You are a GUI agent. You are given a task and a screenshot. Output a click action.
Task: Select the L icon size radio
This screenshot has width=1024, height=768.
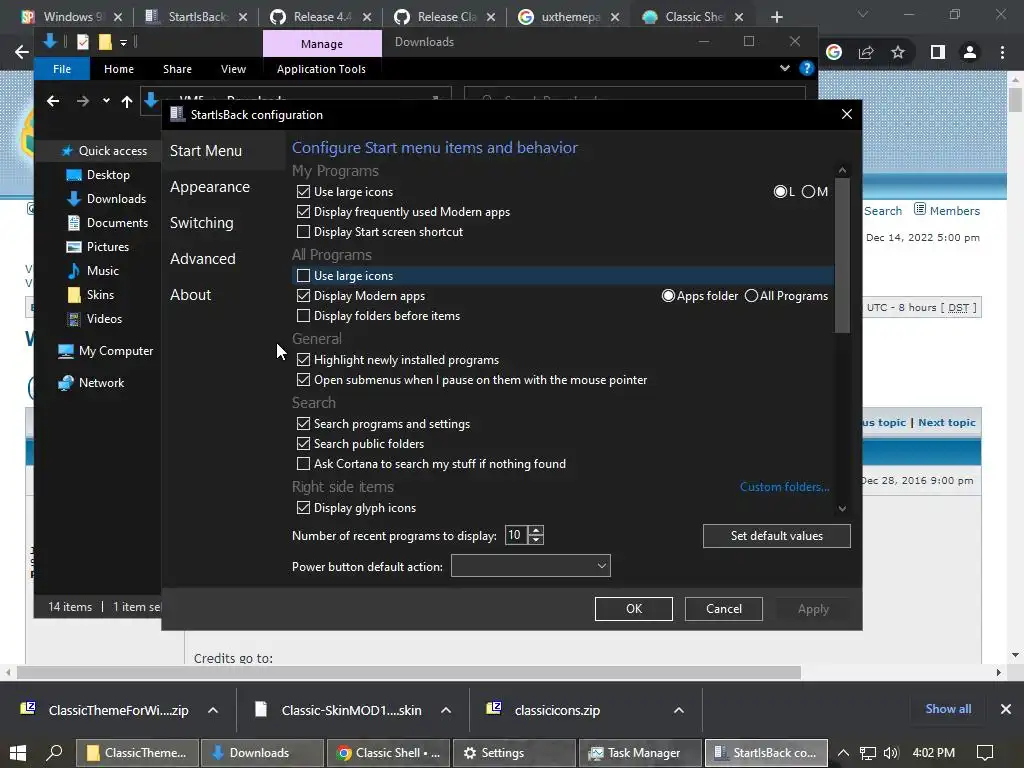(780, 191)
